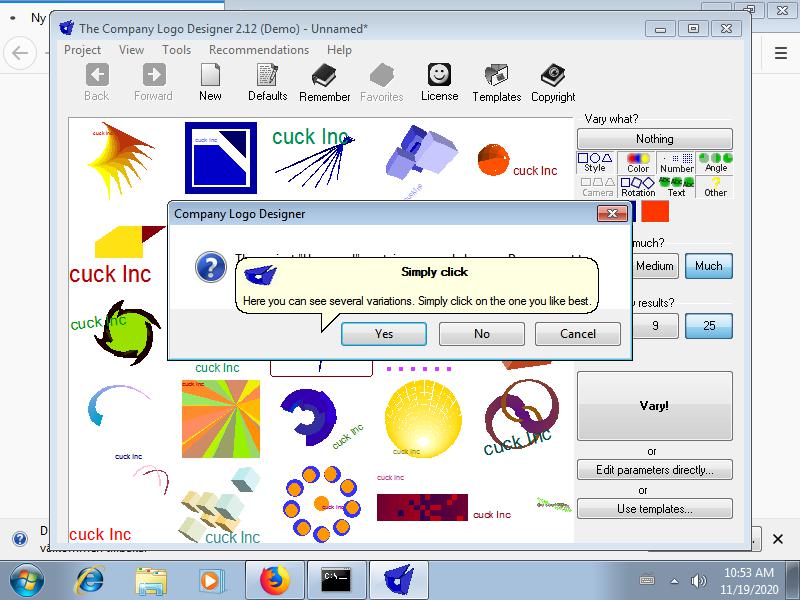The image size is (800, 600).
Task: Close the Company Logo Designer dialog
Action: (612, 213)
